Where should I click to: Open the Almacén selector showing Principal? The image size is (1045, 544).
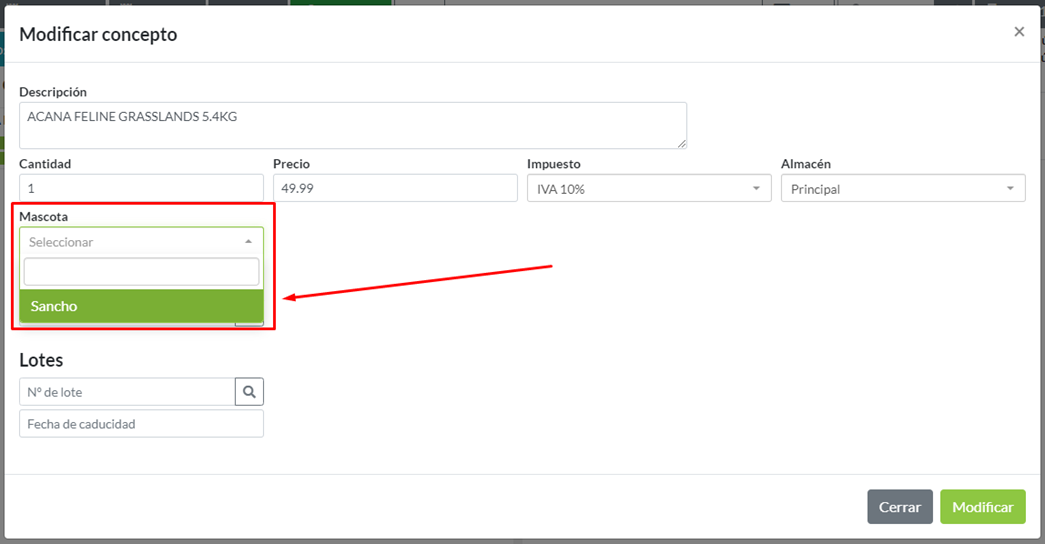point(895,189)
